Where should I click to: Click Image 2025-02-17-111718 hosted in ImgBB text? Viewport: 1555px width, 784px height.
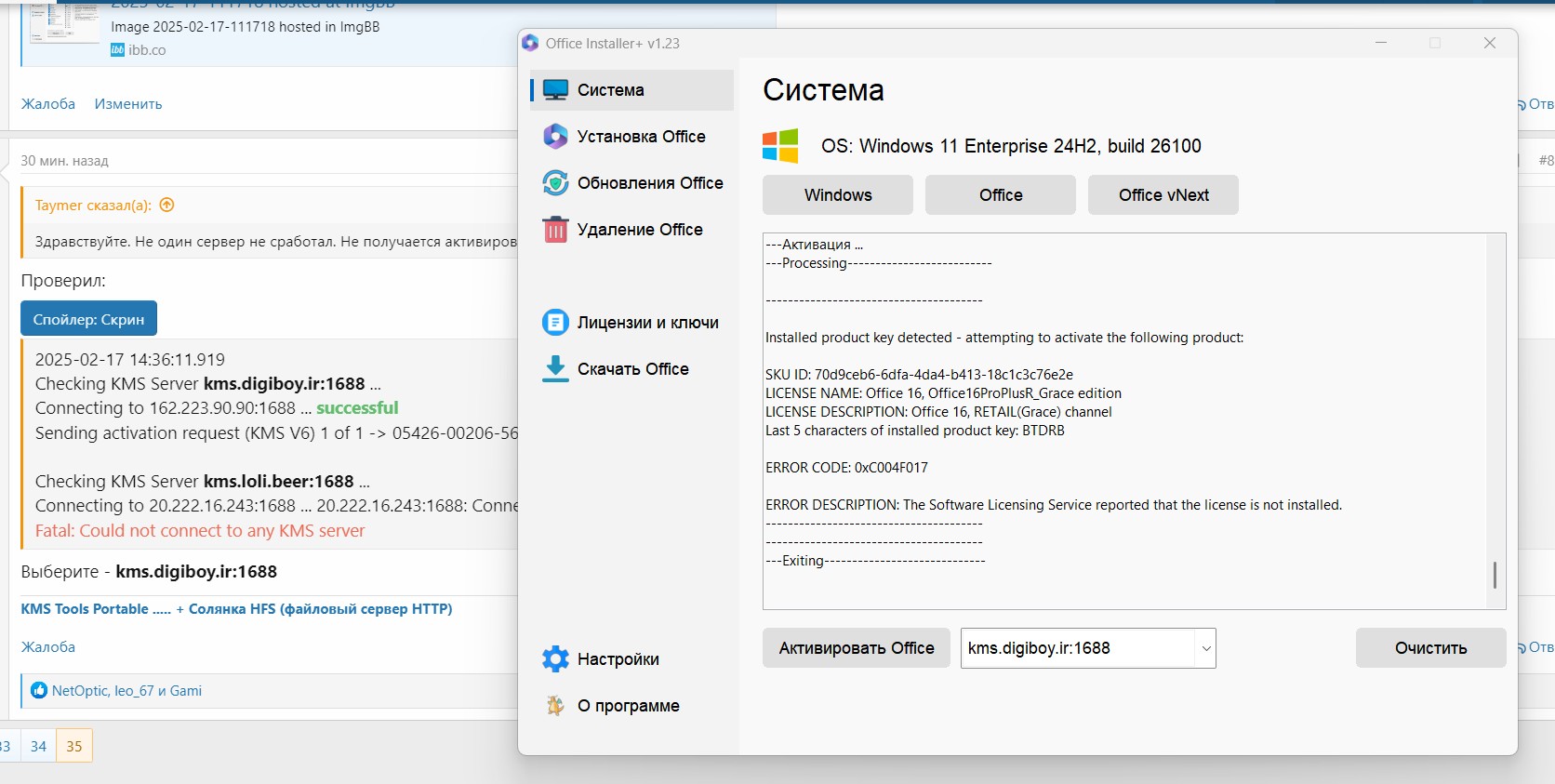(x=246, y=27)
